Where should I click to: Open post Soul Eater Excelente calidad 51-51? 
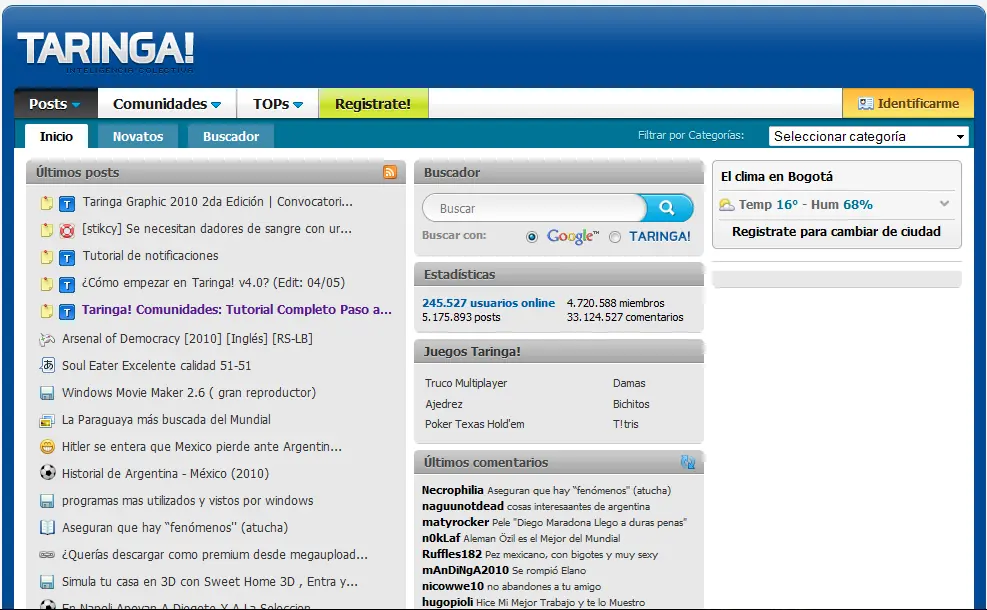coord(156,366)
